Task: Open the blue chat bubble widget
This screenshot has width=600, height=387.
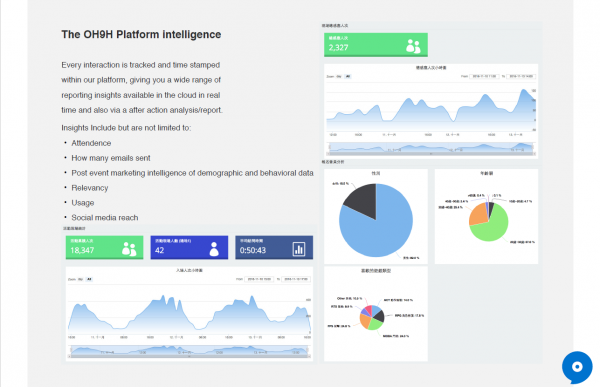Action: 577,367
